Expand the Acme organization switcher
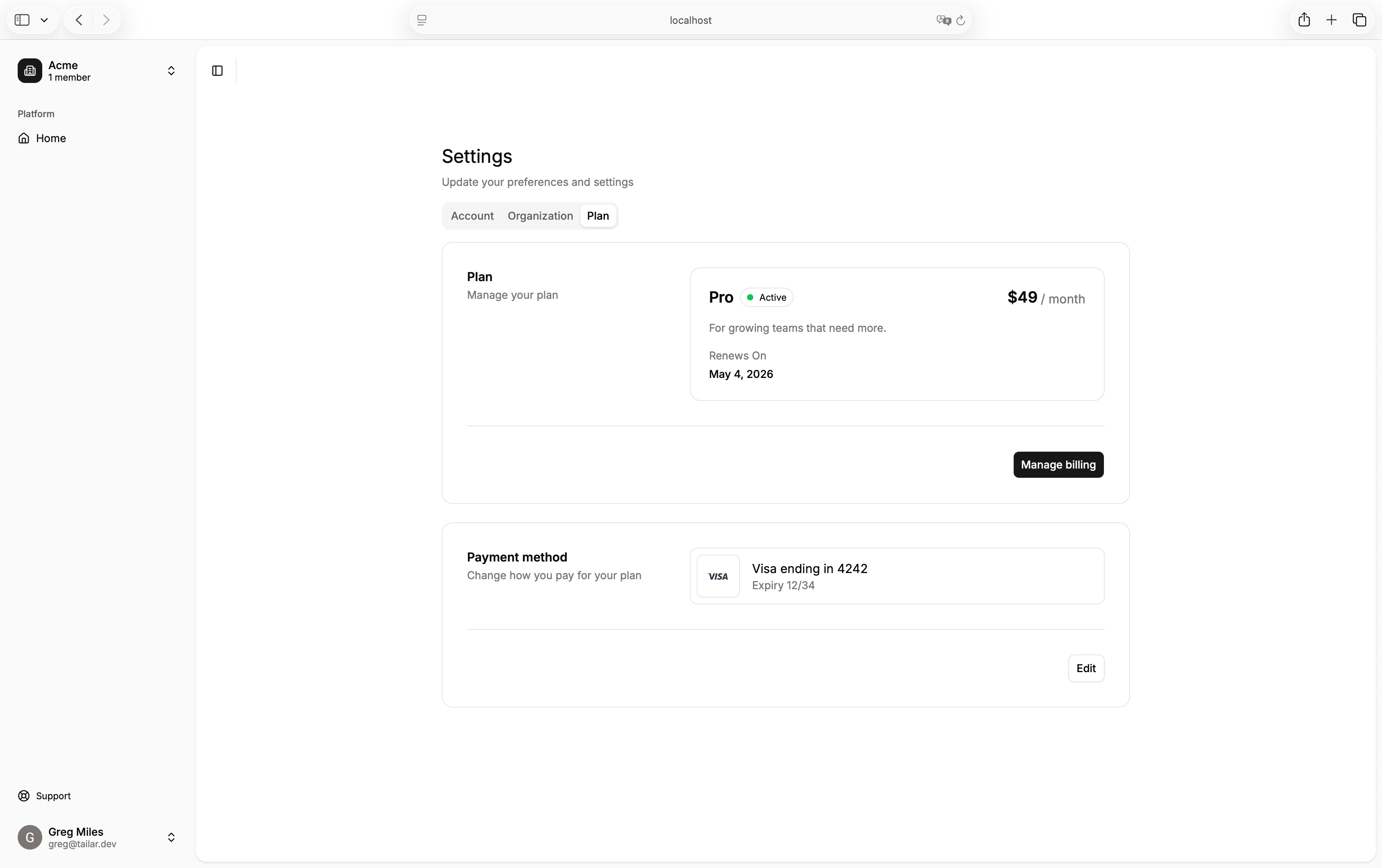Viewport: 1382px width, 868px height. [x=171, y=71]
